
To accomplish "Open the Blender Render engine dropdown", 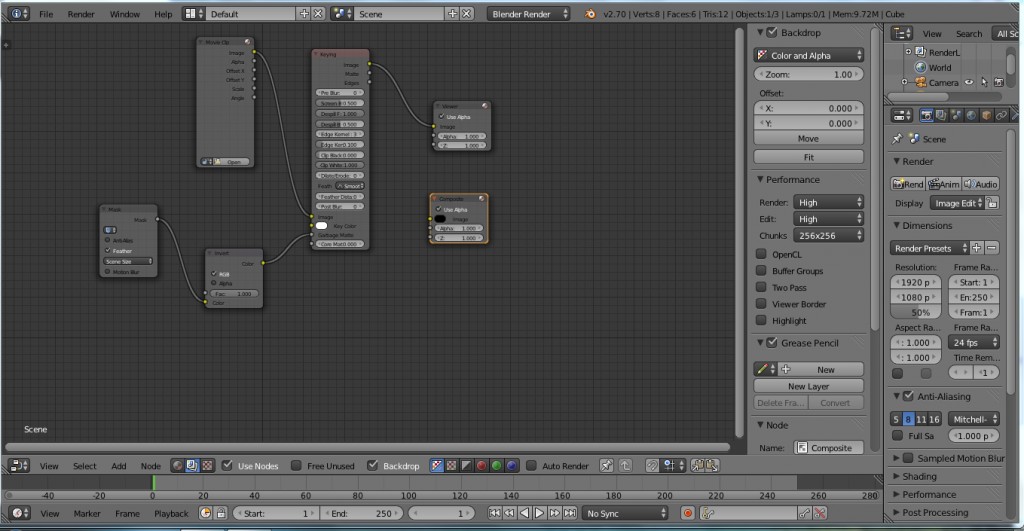I will 528,14.
